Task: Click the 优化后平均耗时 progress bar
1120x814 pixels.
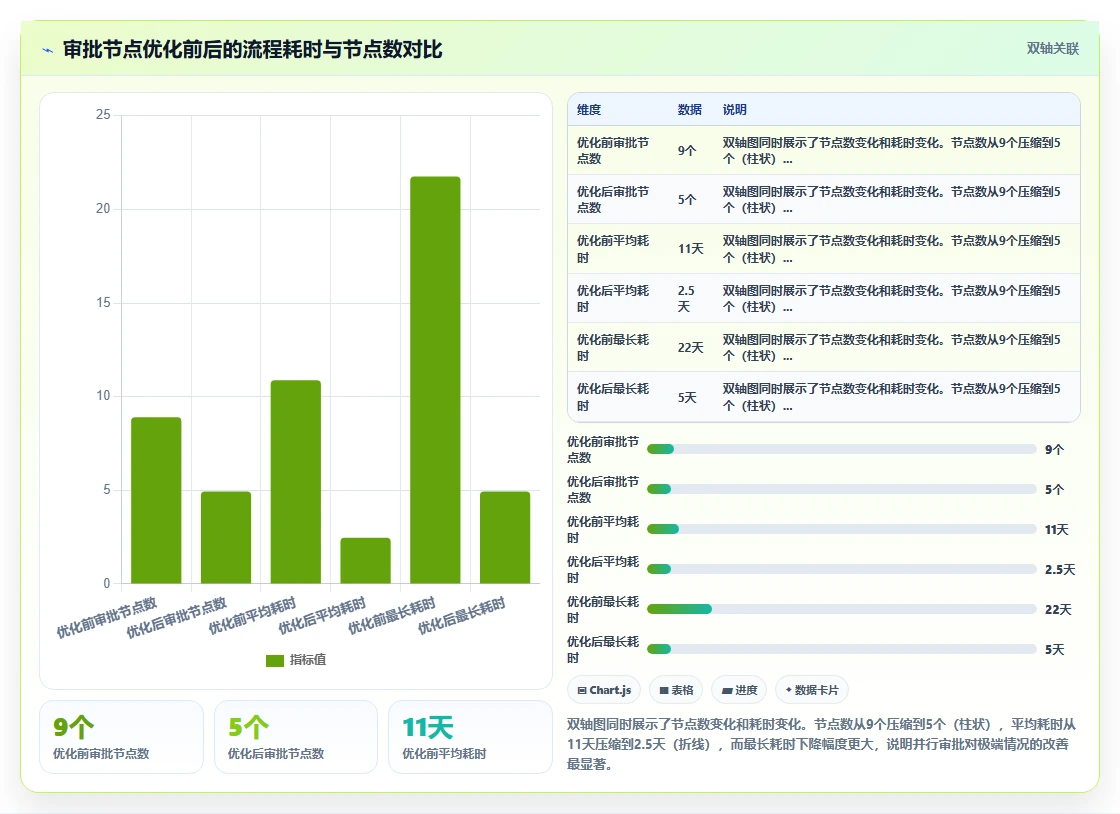Action: click(x=841, y=569)
